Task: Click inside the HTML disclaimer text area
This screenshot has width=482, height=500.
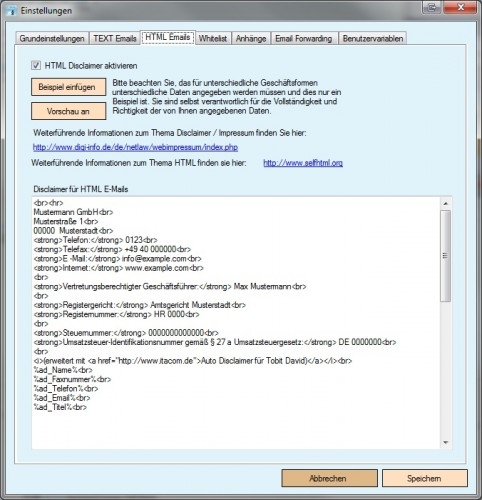Action: [236, 323]
